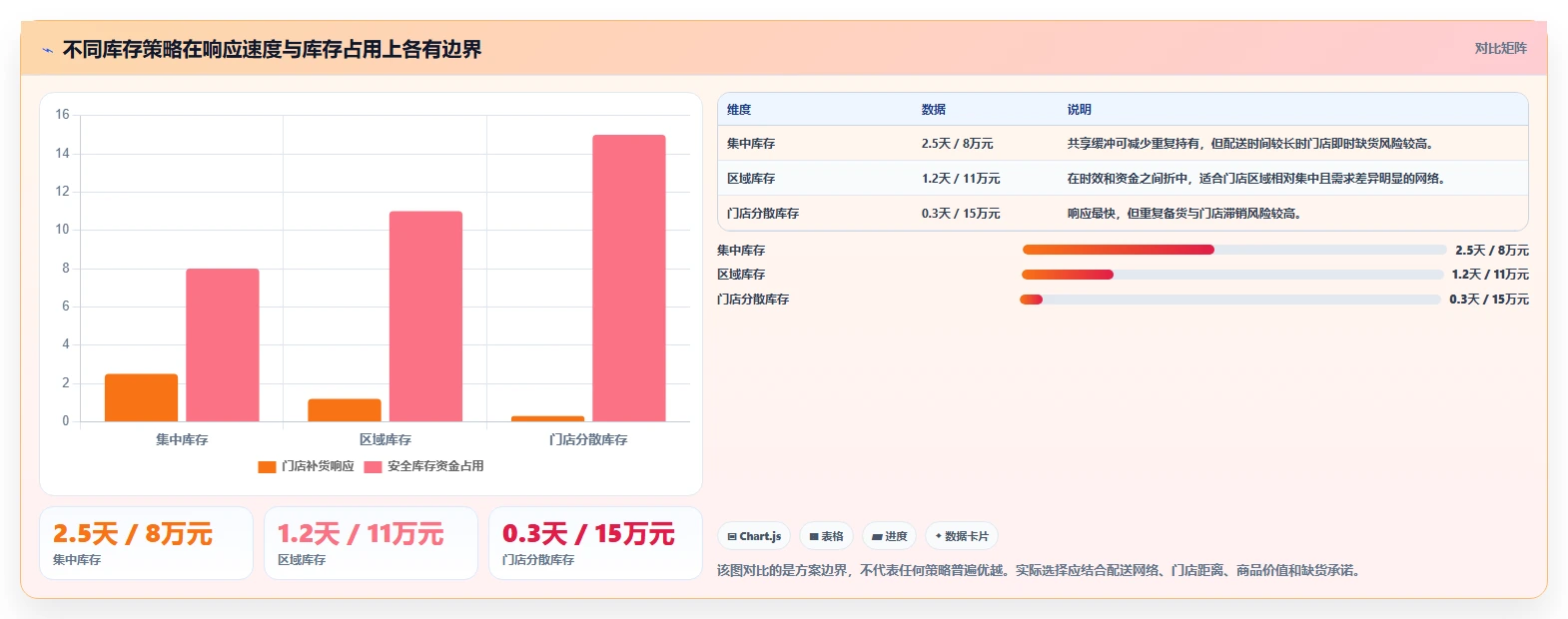Viewport: 1568px width, 619px height.
Task: Click the 16 y-axis tick label
Action: click(x=62, y=115)
